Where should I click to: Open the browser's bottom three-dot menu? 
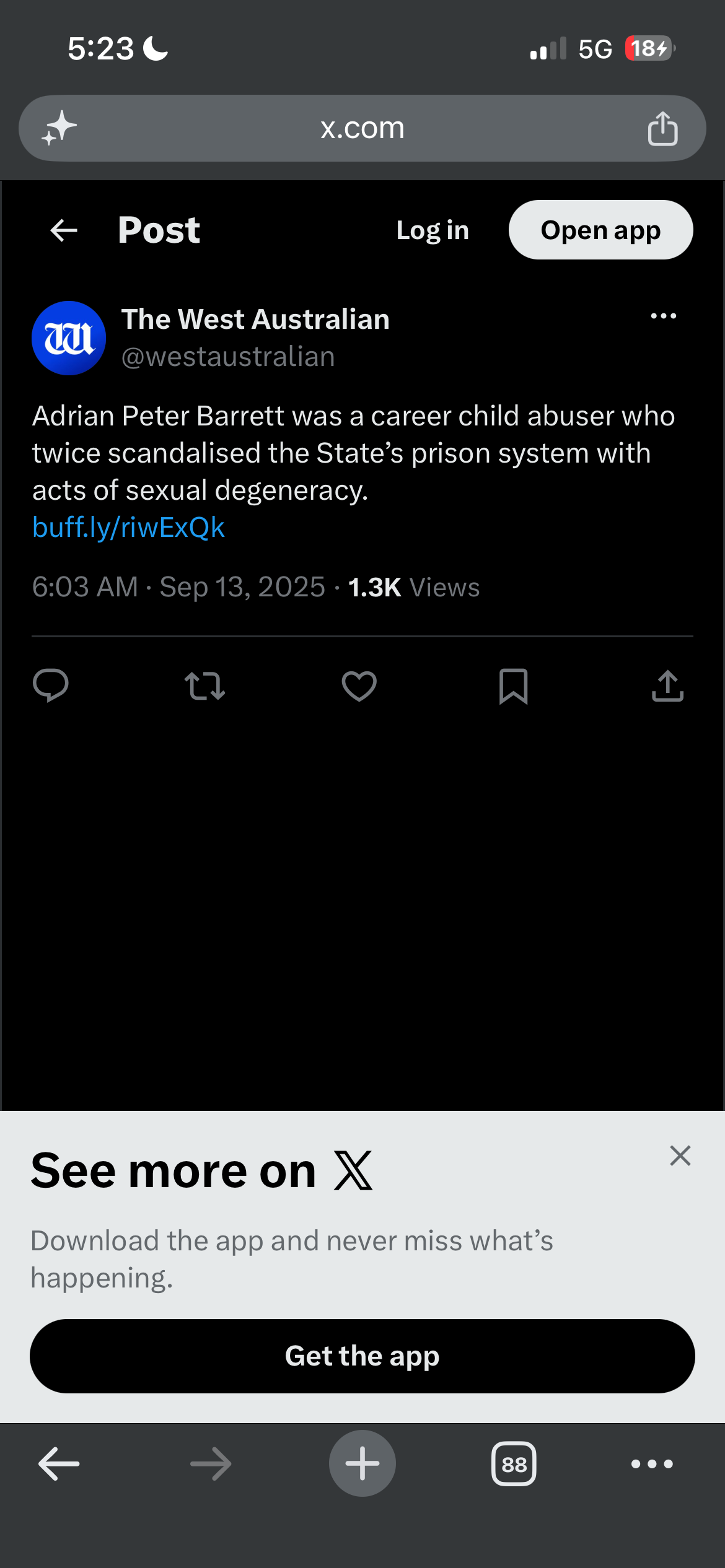pos(652,1464)
